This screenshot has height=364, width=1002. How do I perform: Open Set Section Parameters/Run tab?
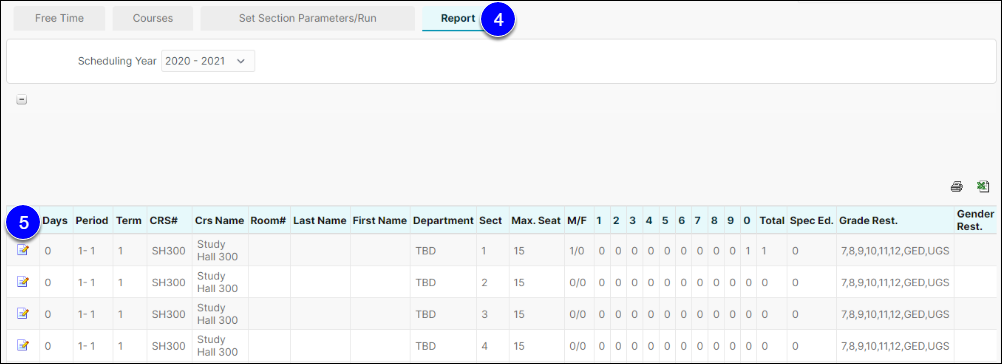[x=307, y=19]
